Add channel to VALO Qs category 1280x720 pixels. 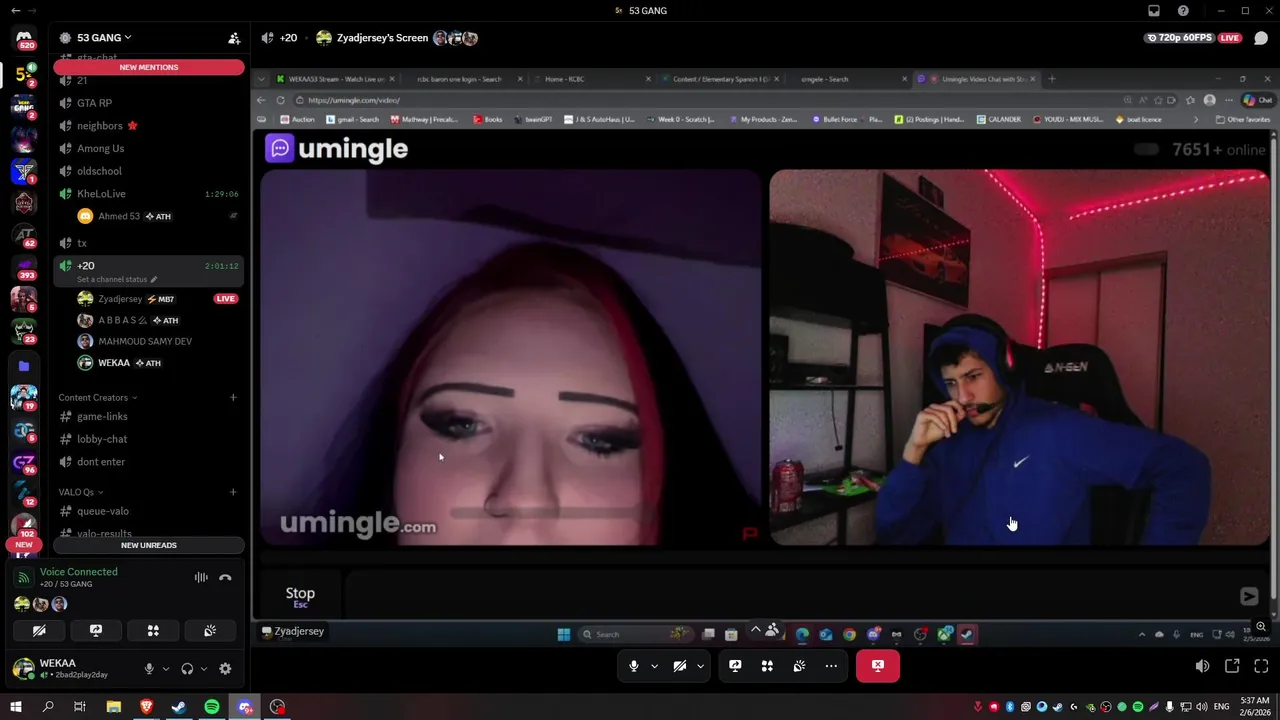click(233, 492)
